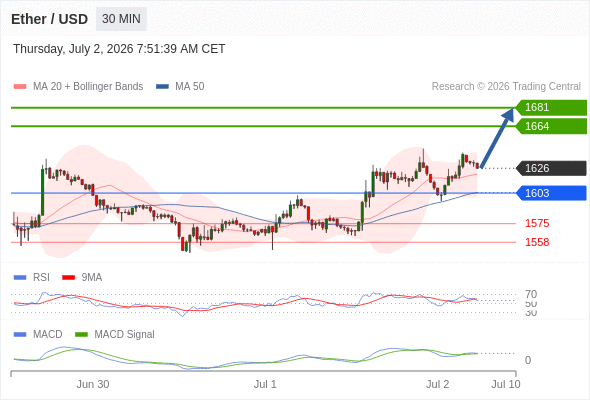This screenshot has width=590, height=400.
Task: Click the Research © 2026 Trading Central credit
Action: (x=506, y=87)
